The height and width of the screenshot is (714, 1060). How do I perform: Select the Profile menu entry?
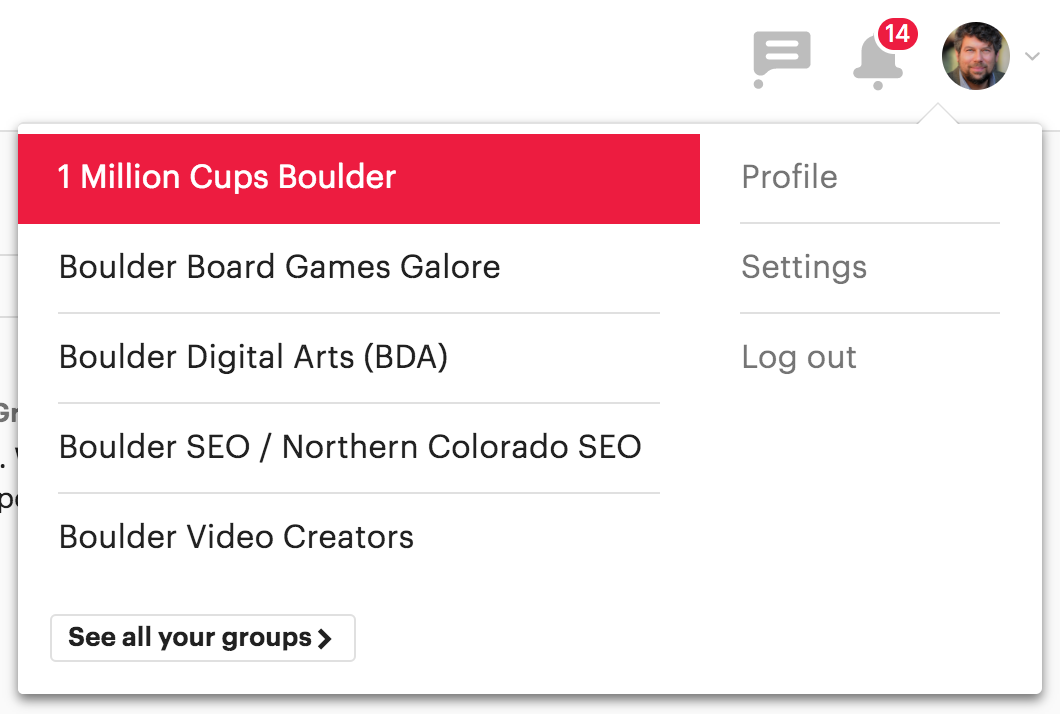(789, 177)
